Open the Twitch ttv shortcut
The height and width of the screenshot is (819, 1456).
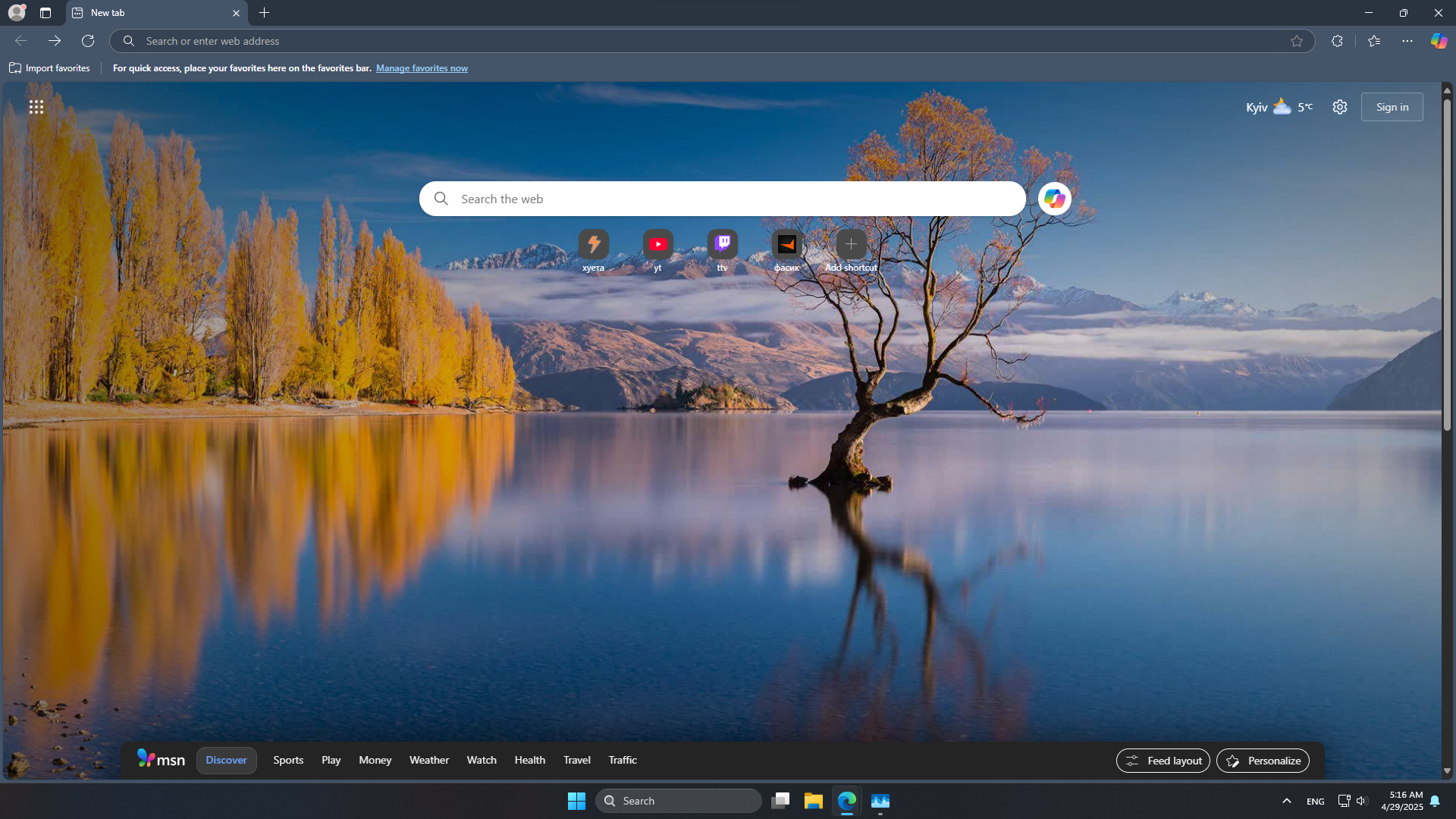tap(722, 244)
